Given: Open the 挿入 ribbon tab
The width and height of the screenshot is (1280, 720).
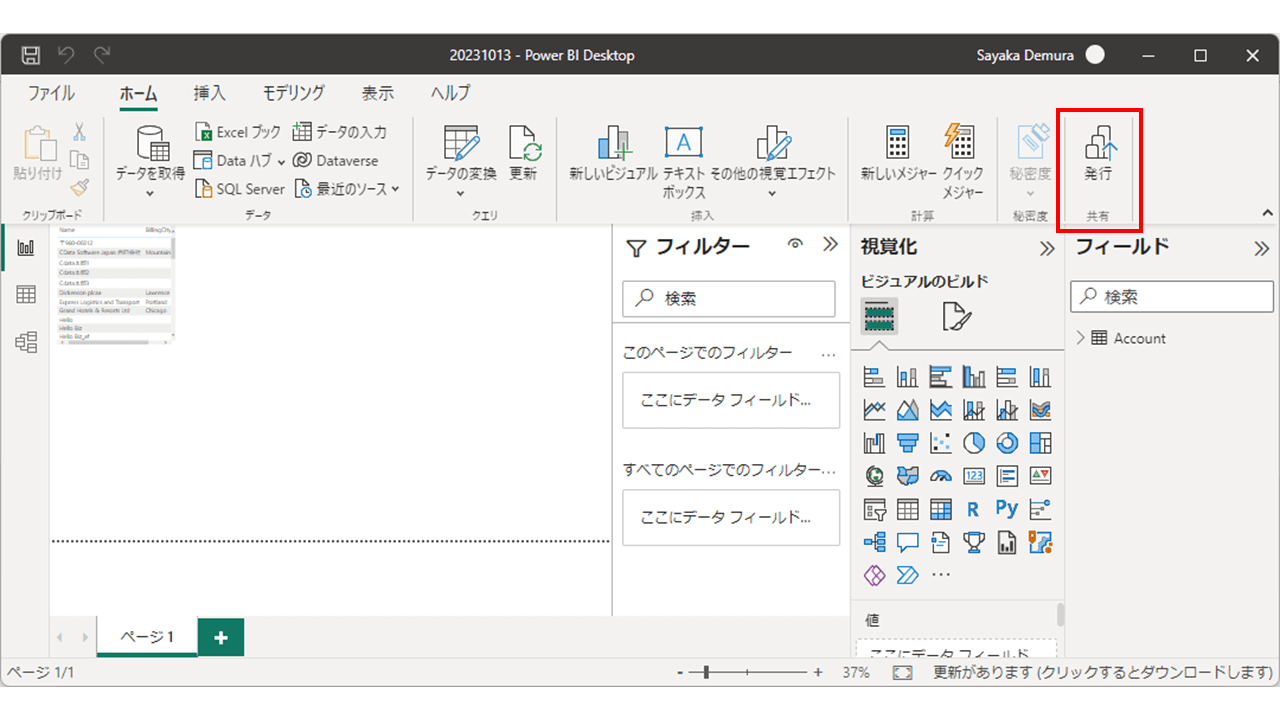Looking at the screenshot, I should tap(209, 93).
